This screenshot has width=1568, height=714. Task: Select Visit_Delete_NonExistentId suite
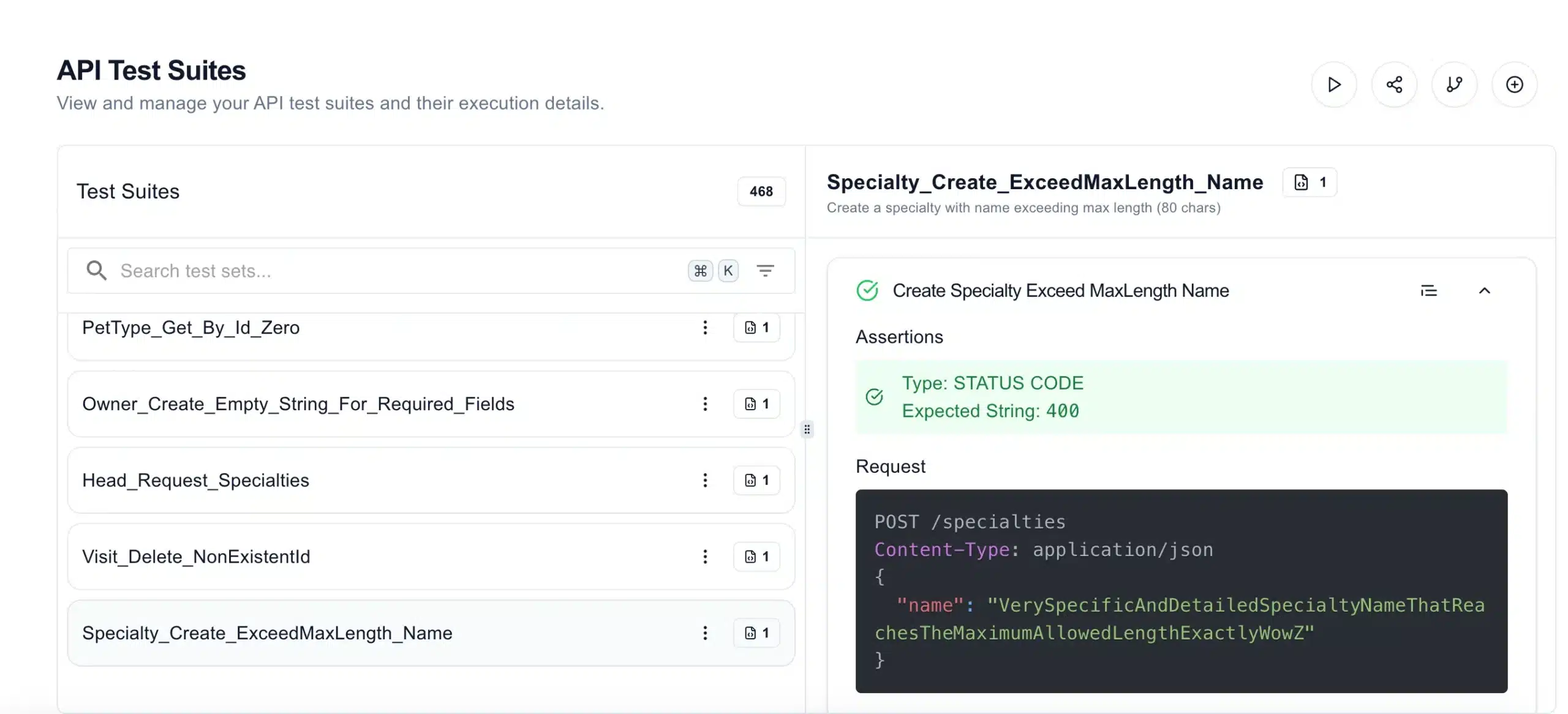pos(431,556)
